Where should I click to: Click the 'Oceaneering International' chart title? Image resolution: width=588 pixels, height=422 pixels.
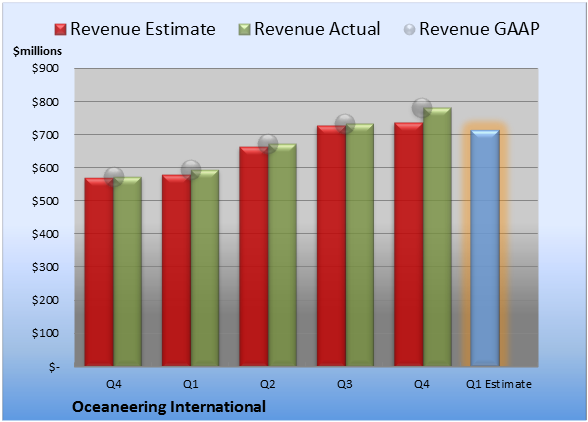click(169, 407)
